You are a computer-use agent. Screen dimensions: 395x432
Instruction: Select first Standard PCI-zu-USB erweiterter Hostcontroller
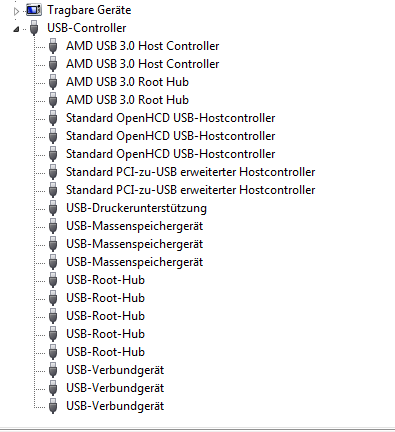point(190,172)
